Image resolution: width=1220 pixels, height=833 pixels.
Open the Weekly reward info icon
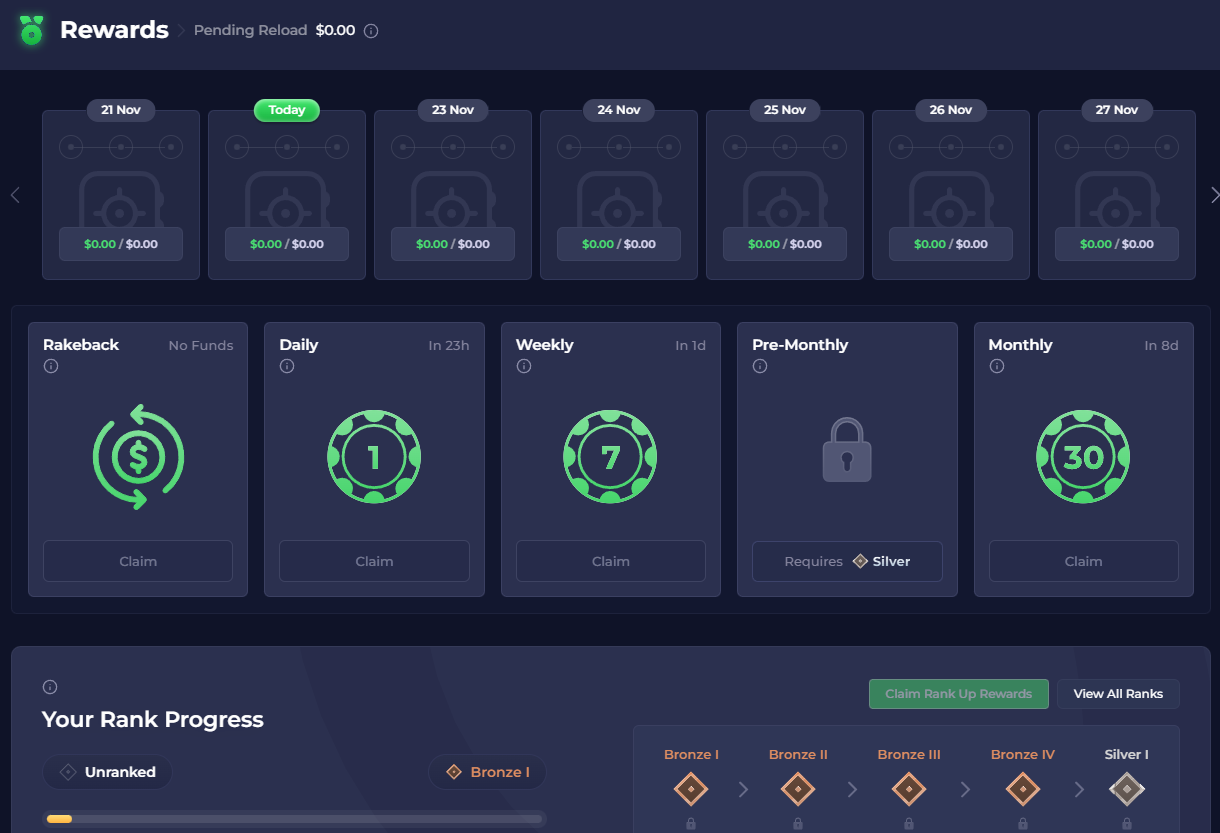pos(523,366)
